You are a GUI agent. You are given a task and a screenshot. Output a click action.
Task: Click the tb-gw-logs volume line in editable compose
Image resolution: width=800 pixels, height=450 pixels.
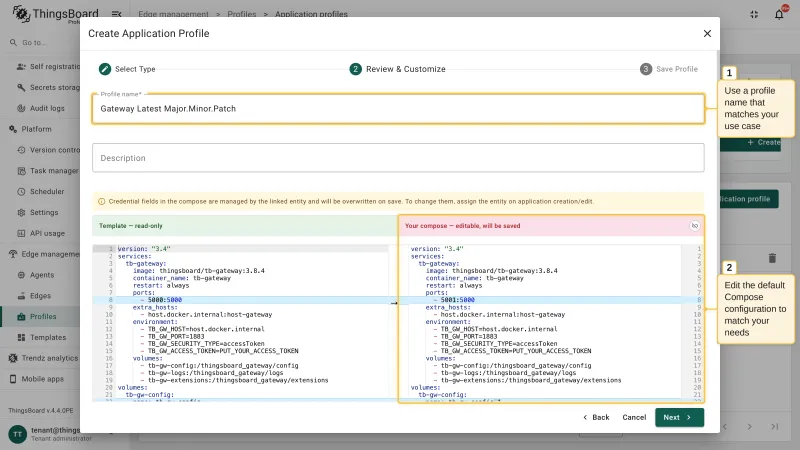tap(508, 373)
